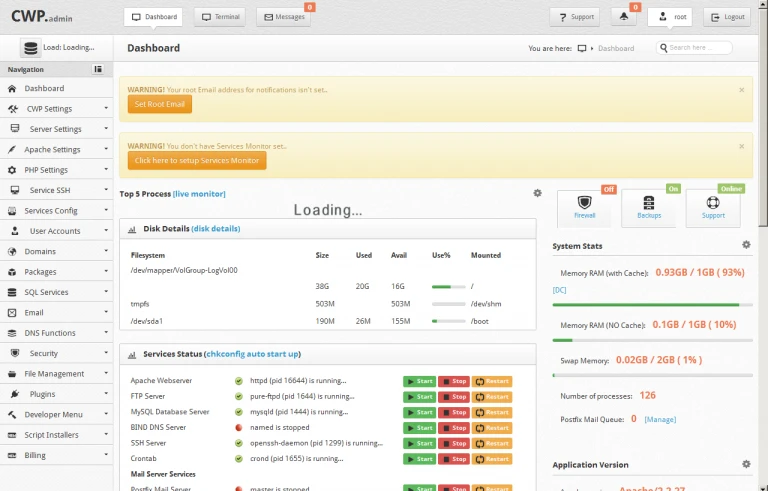Screen dimensions: 768x491
Task: Toggle the navigation sidebar collapse icon
Action: point(98,69)
